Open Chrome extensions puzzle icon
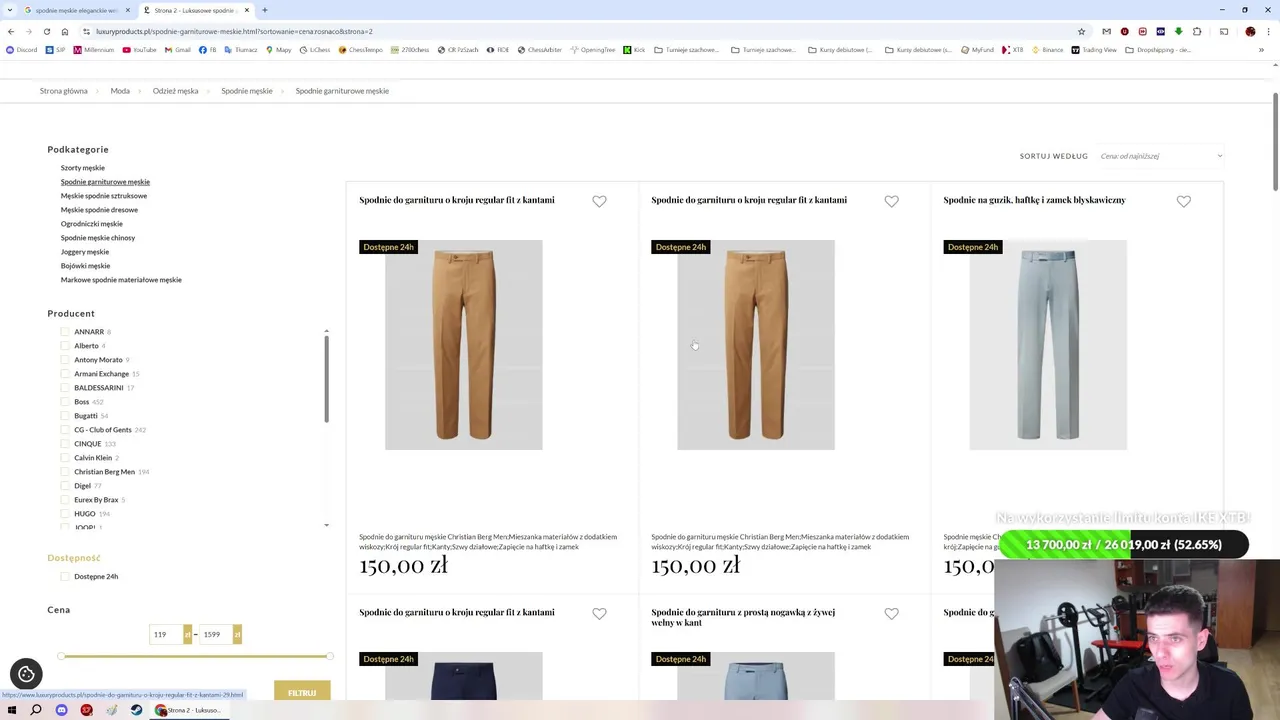 pos(1197,31)
